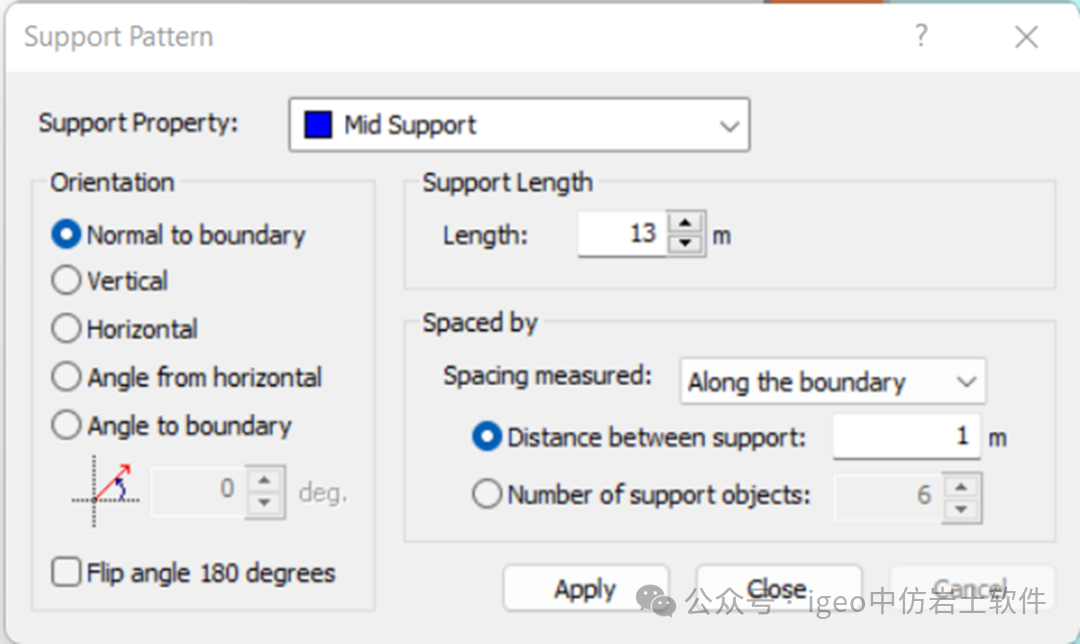Expand the Spacing measured dropdown

[832, 382]
